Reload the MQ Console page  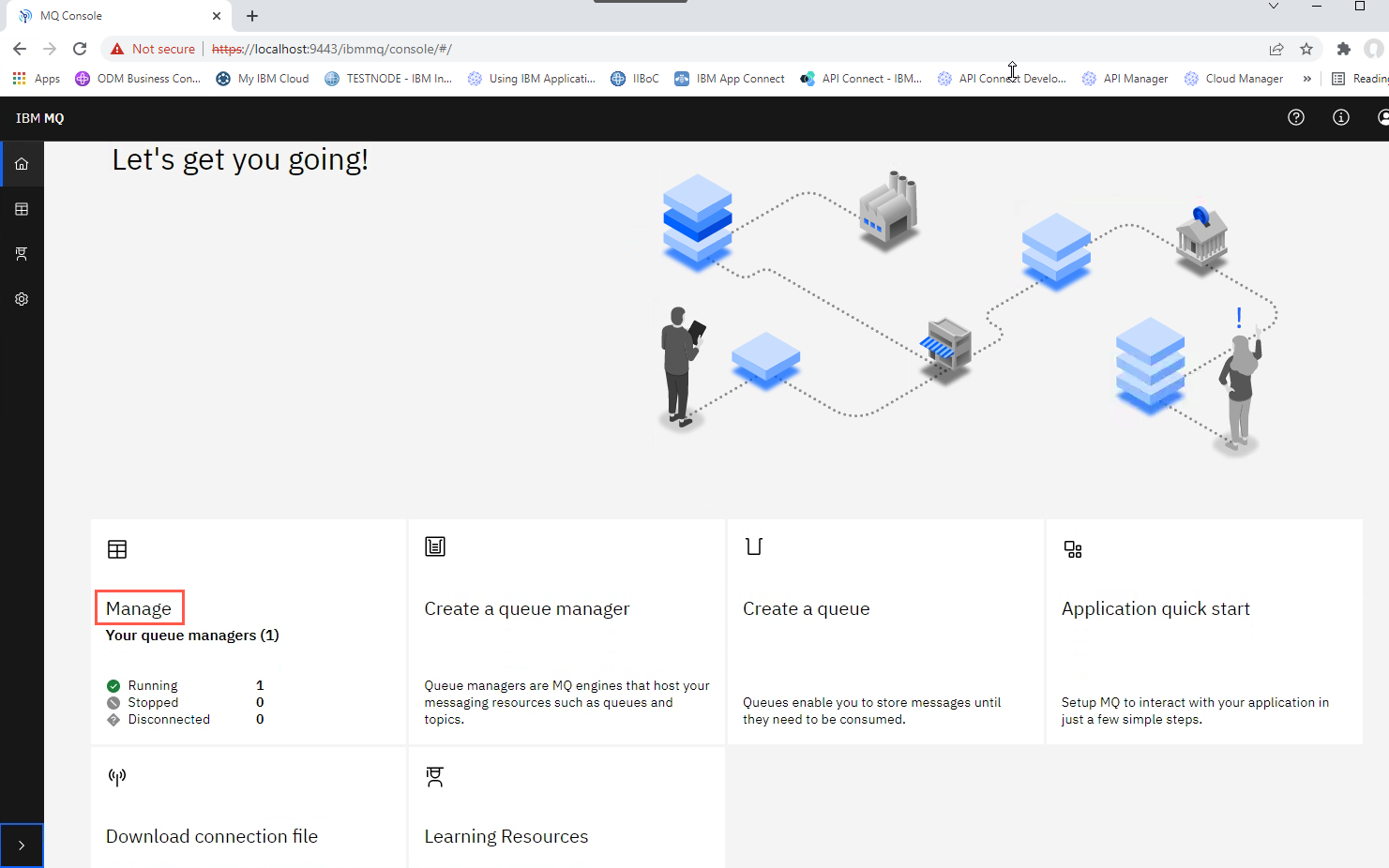point(80,49)
